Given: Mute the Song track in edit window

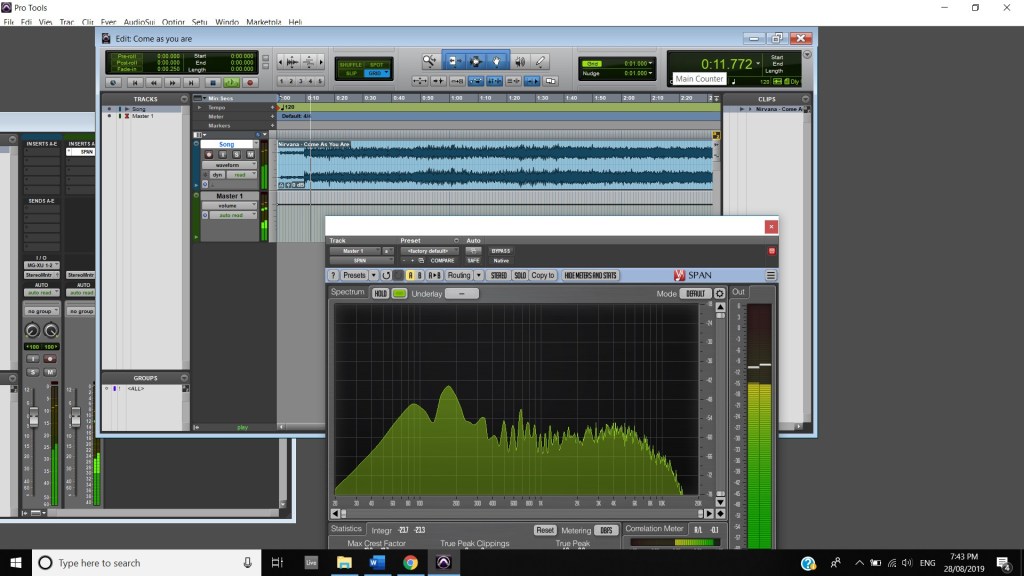Looking at the screenshot, I should coord(248,154).
